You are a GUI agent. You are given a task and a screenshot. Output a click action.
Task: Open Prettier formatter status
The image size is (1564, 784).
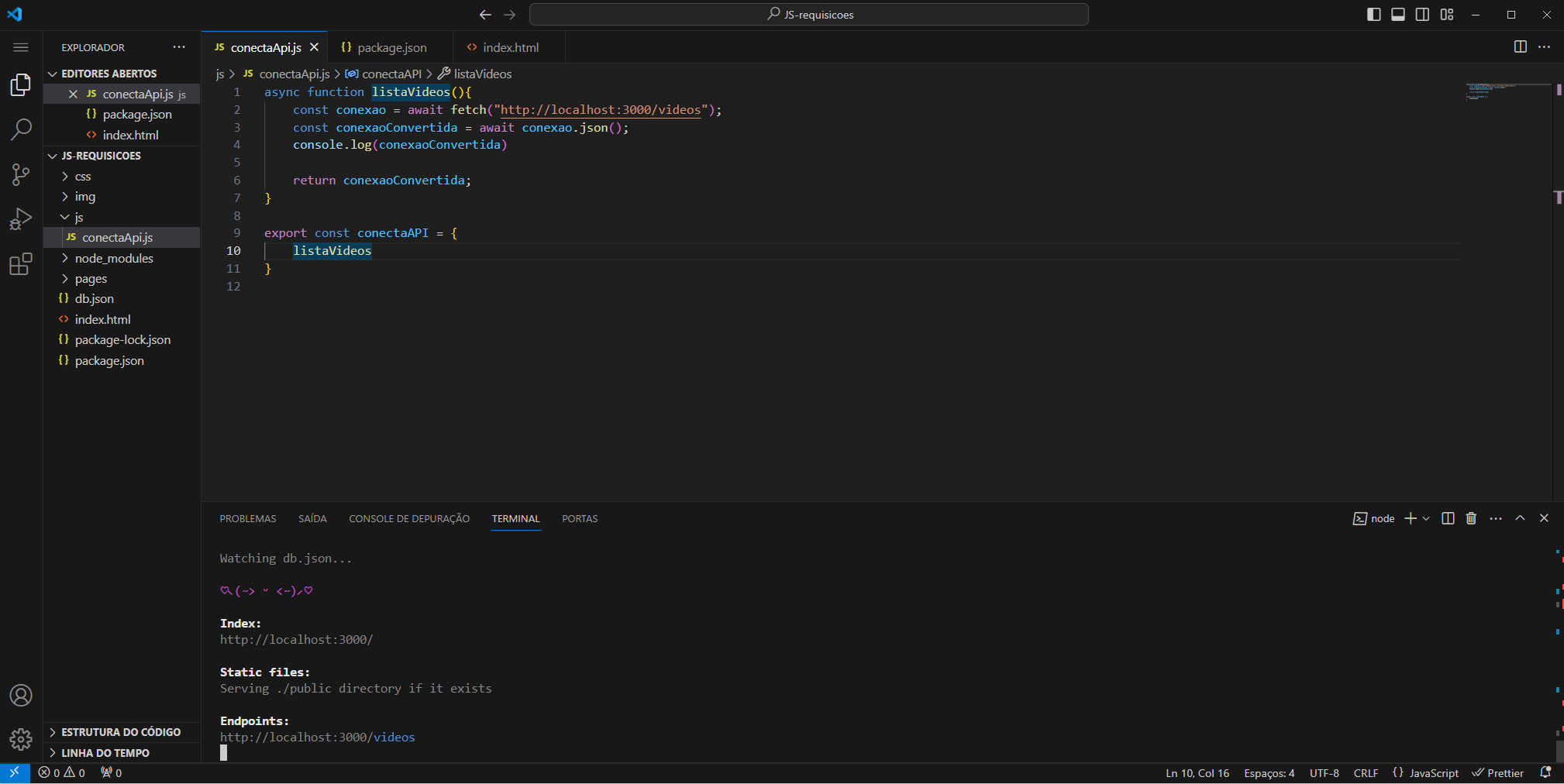[1497, 772]
